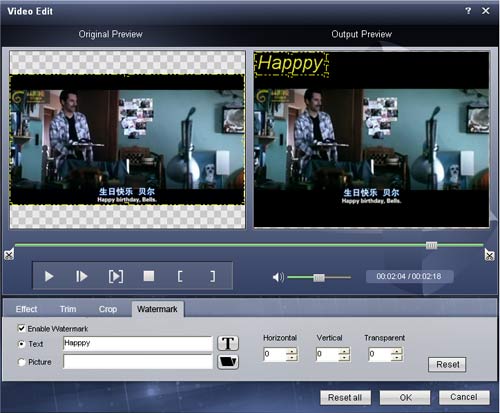Stop video playback
500x413 pixels.
[149, 276]
